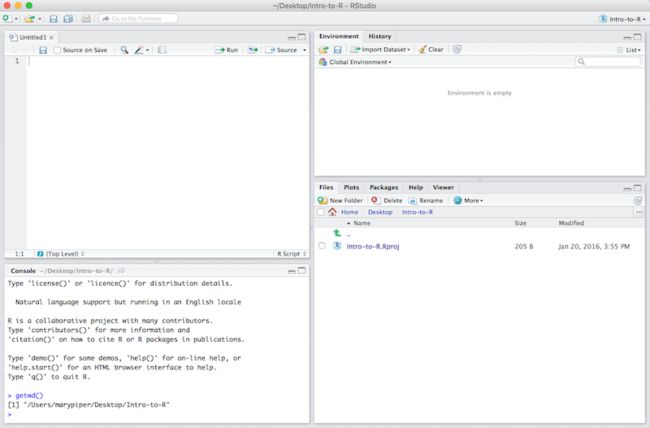Click the environment search field

click(608, 62)
